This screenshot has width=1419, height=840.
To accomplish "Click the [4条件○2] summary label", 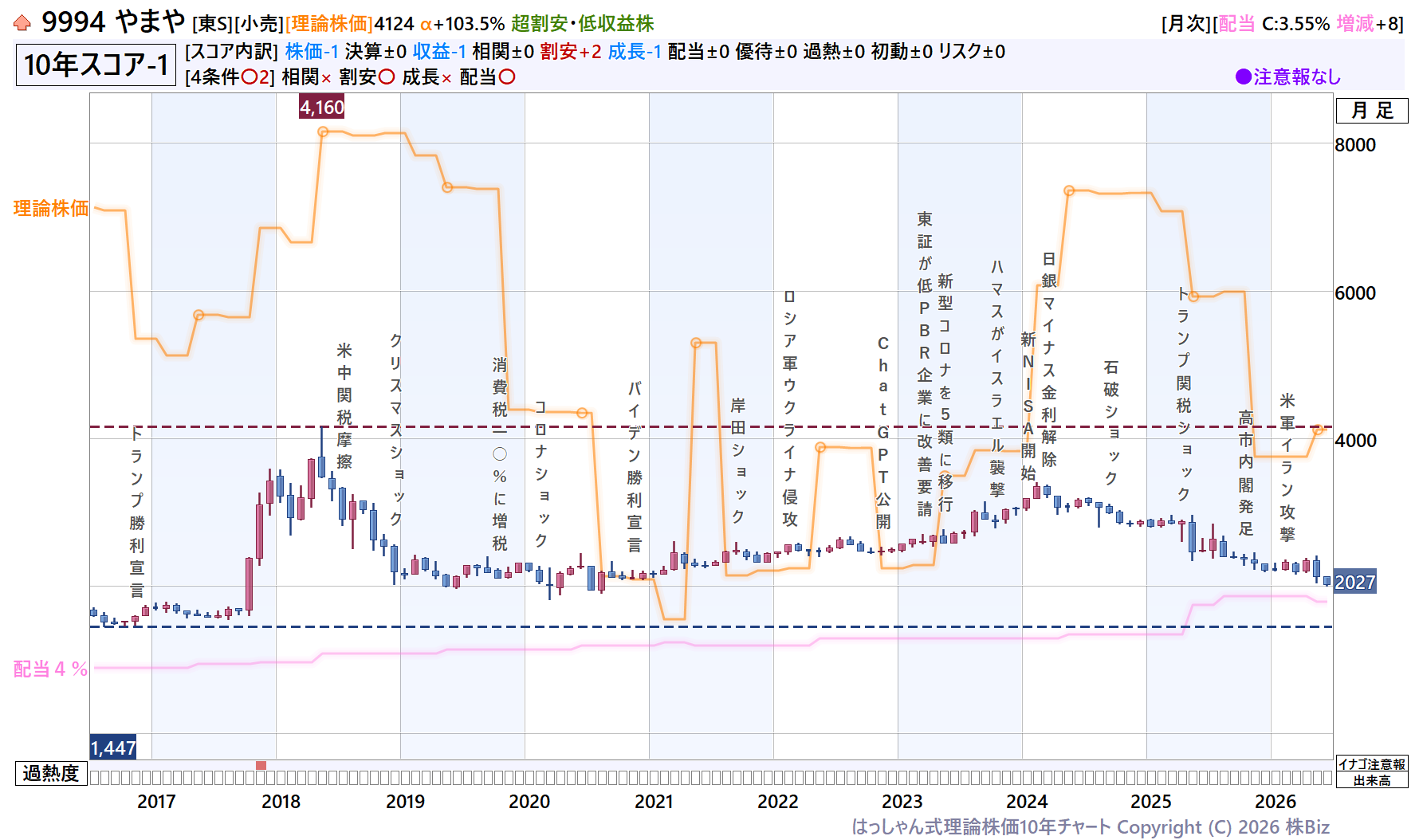I will (230, 77).
